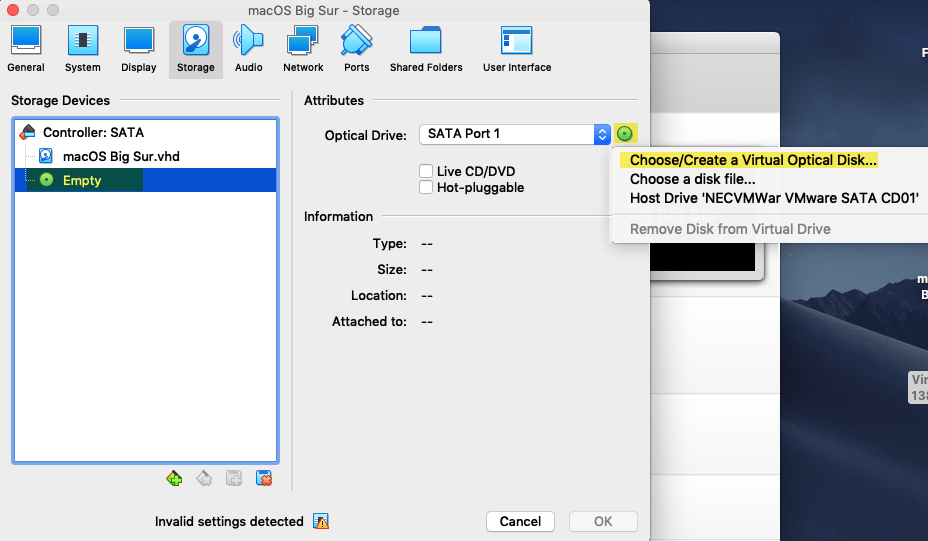Click the Cancel button
928x541 pixels.
click(x=520, y=521)
